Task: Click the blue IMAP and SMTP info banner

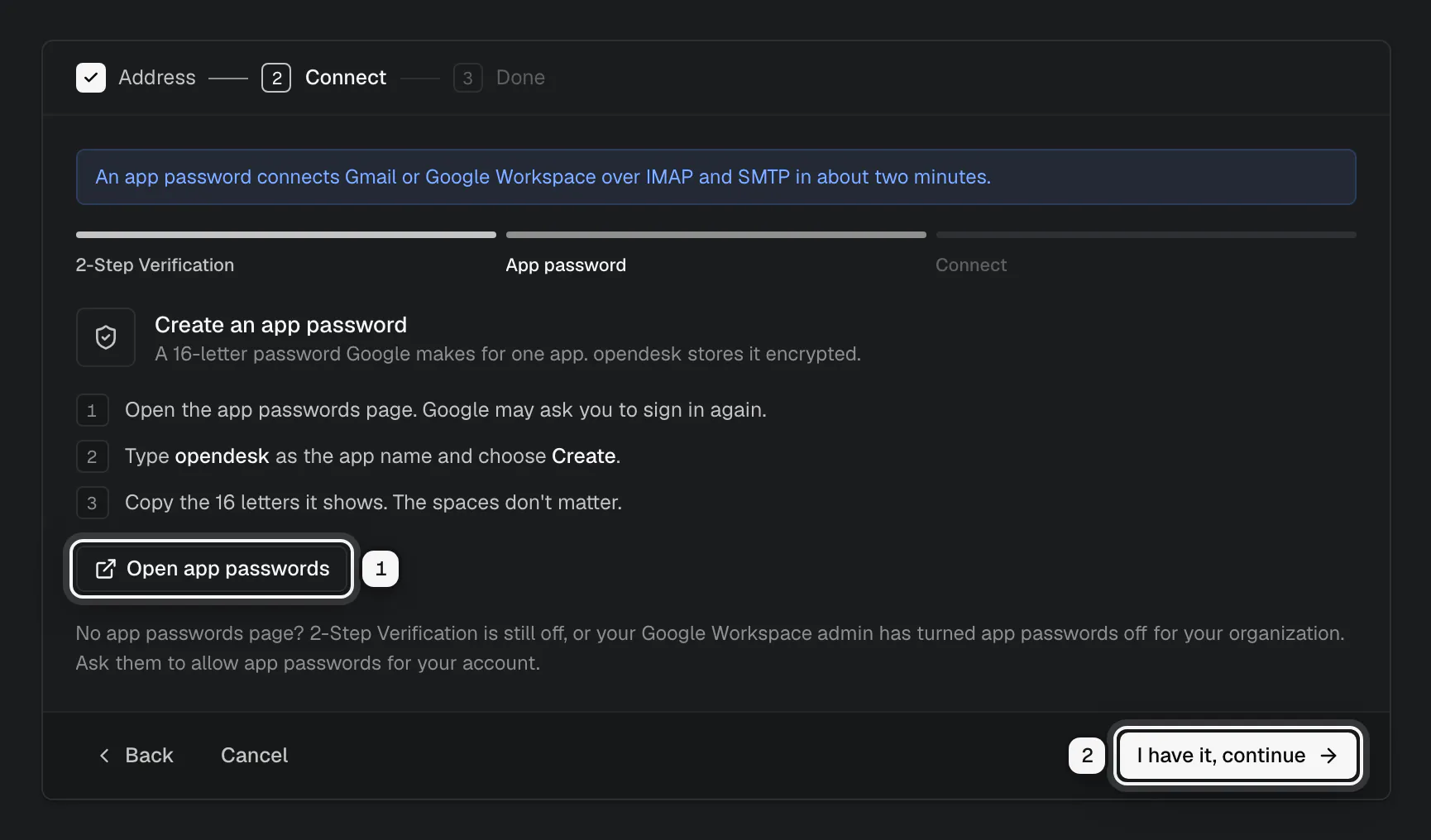Action: pyautogui.click(x=716, y=177)
